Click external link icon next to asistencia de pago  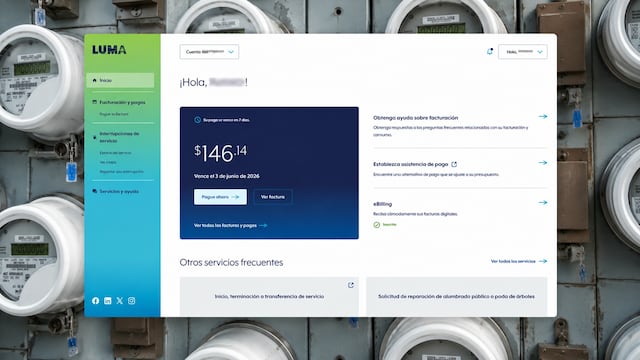tap(454, 164)
